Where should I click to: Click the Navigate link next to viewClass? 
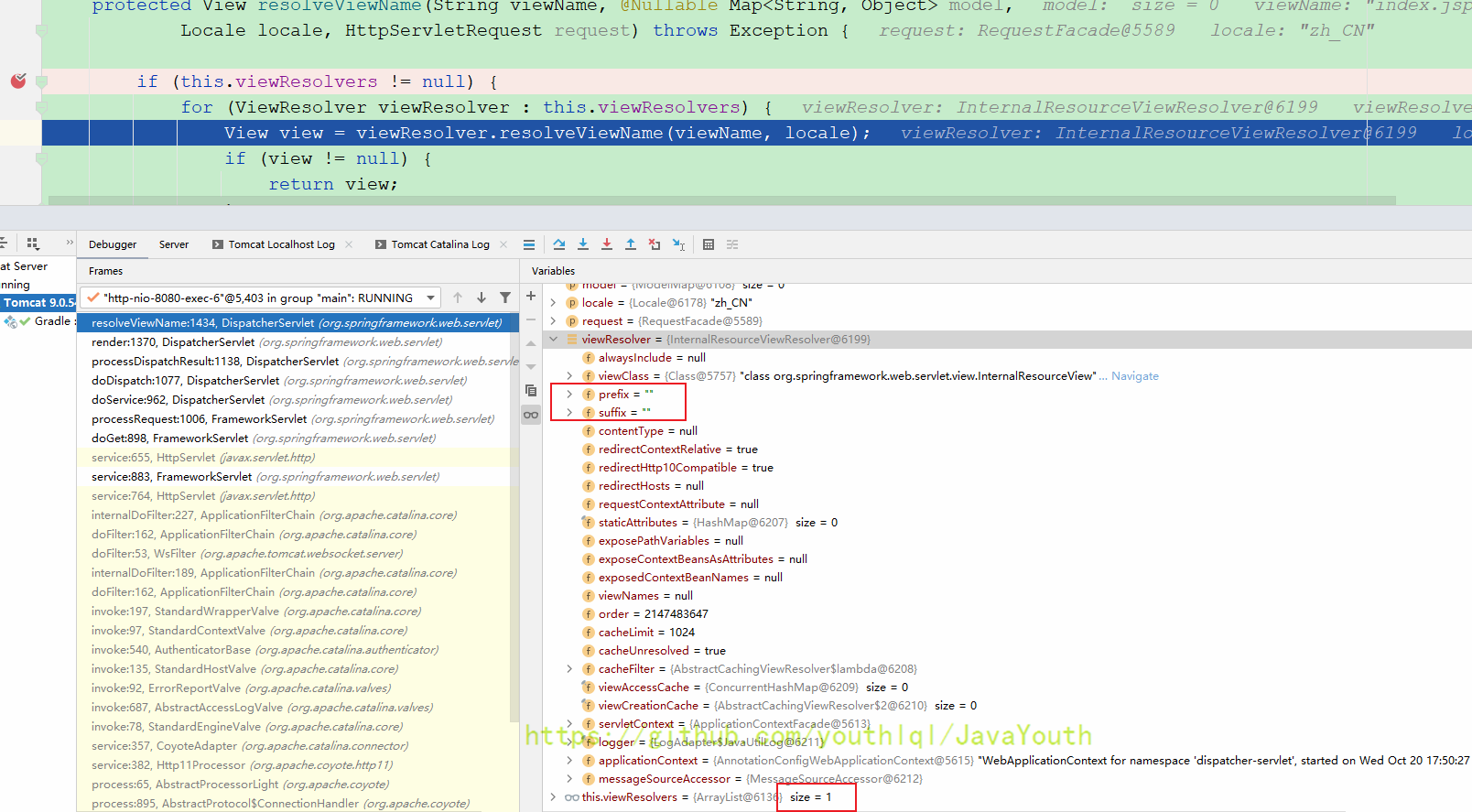(1134, 376)
